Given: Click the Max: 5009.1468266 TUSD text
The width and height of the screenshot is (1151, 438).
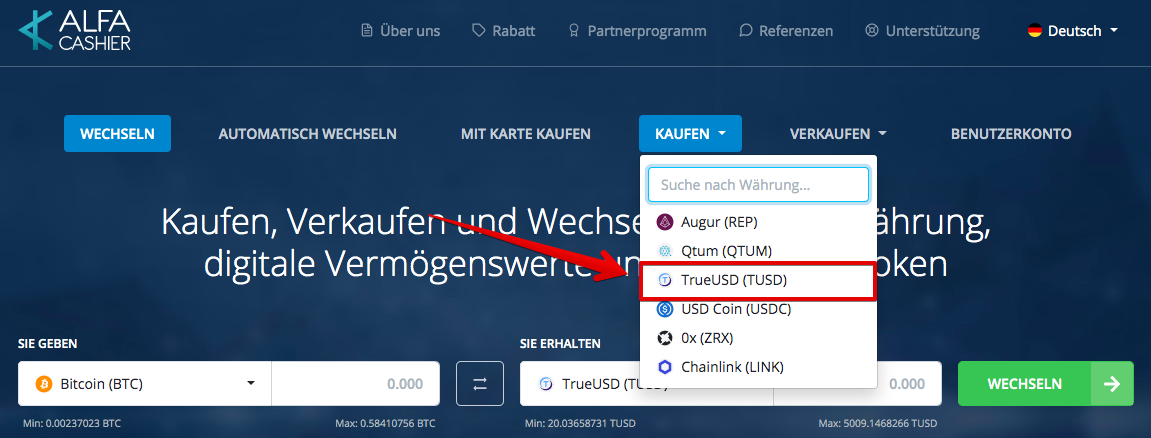Looking at the screenshot, I should click(878, 423).
